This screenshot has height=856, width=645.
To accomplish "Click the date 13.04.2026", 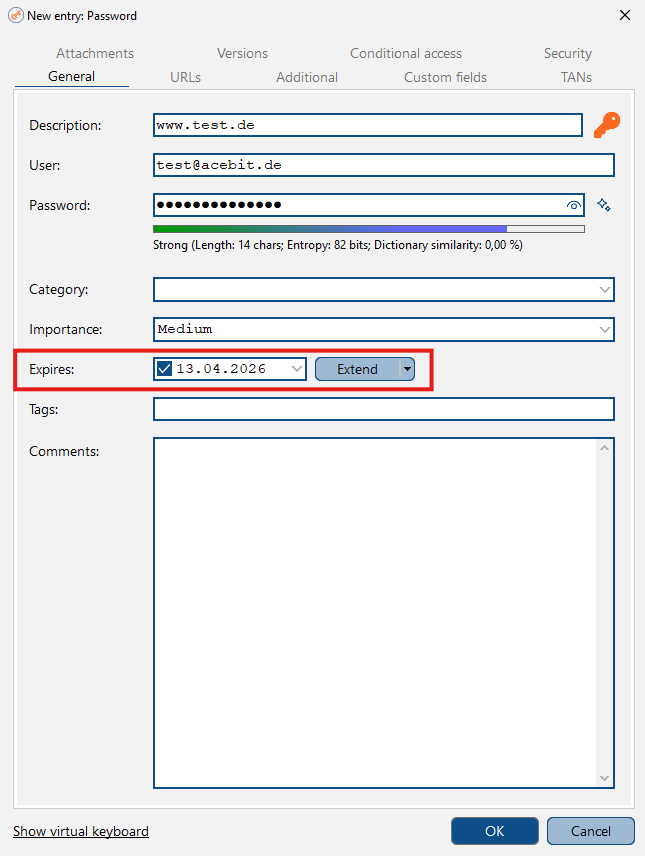I will (221, 369).
